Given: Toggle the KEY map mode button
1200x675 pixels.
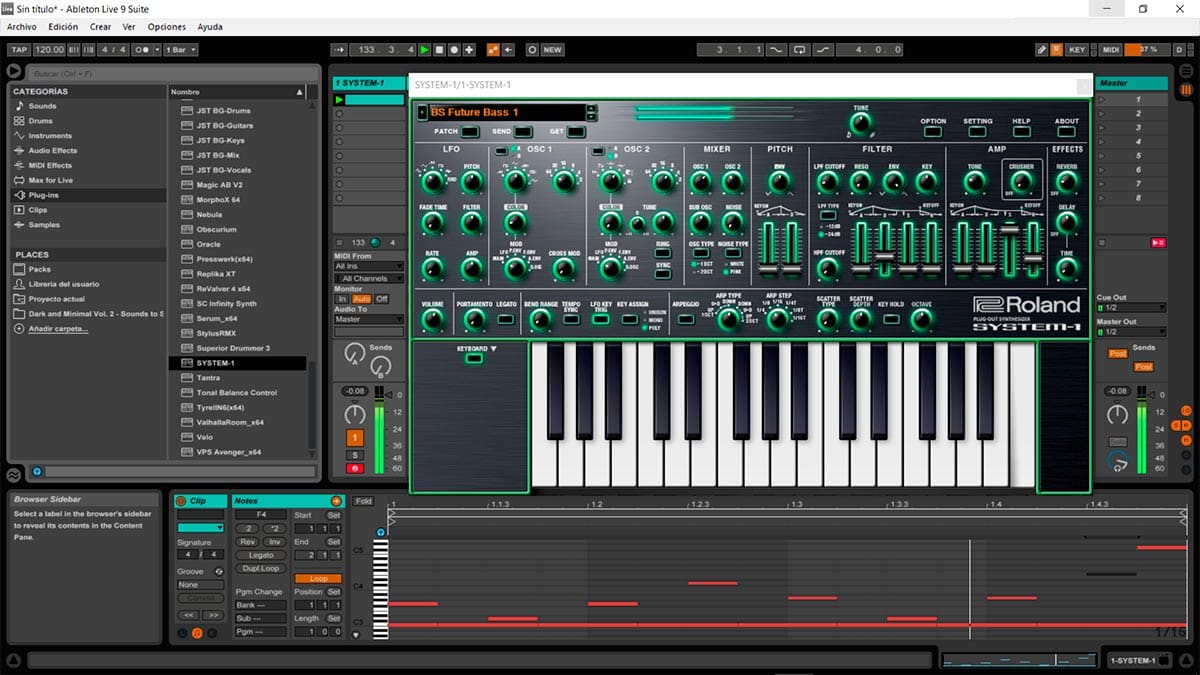Looking at the screenshot, I should pos(1077,49).
